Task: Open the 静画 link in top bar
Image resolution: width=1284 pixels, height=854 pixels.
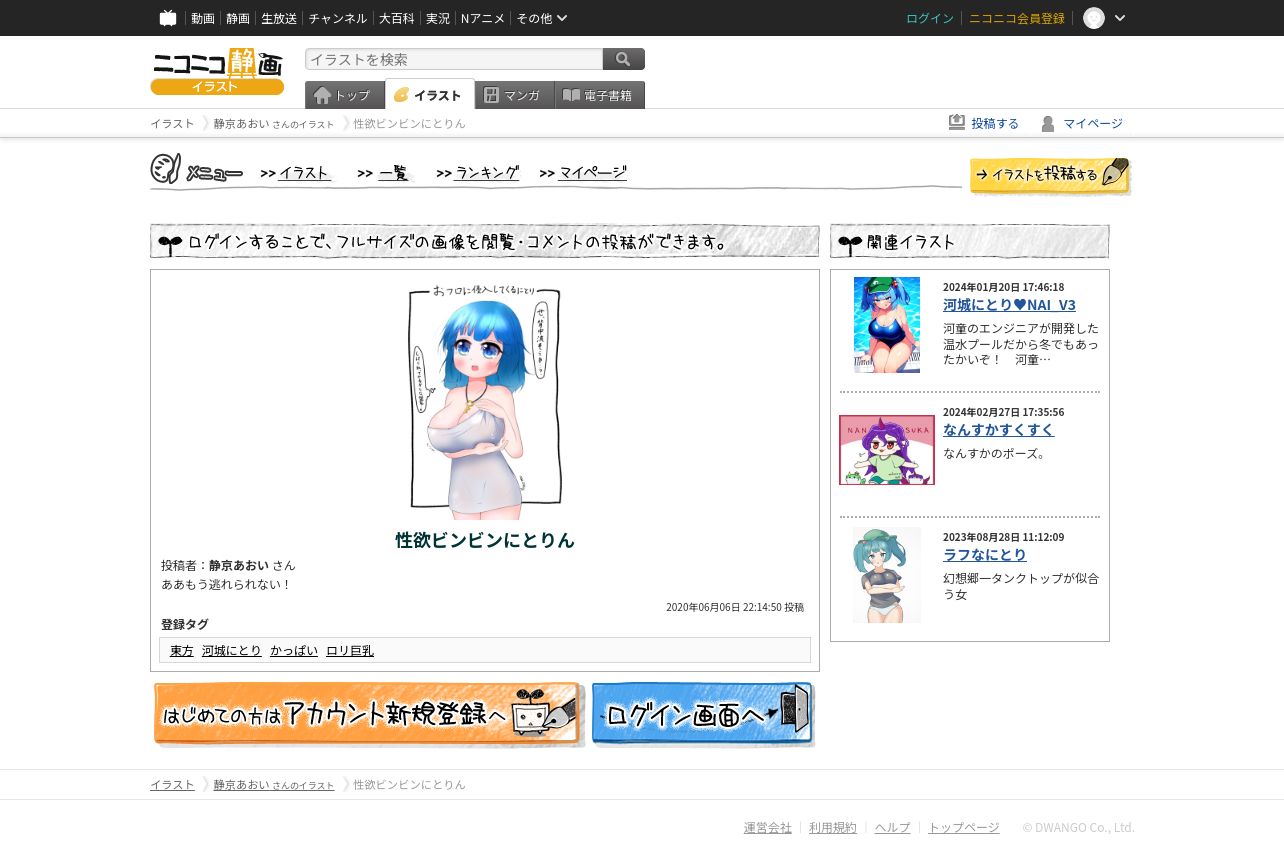Action: click(238, 18)
